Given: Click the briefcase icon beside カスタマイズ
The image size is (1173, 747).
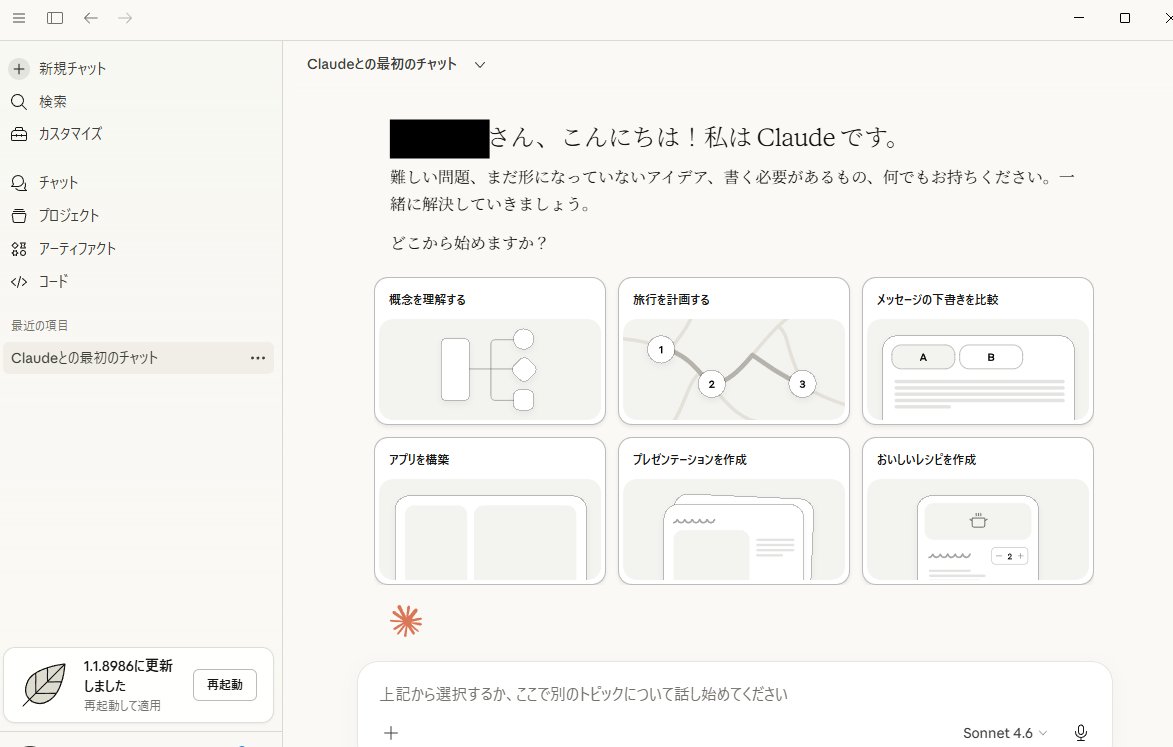Looking at the screenshot, I should (19, 135).
